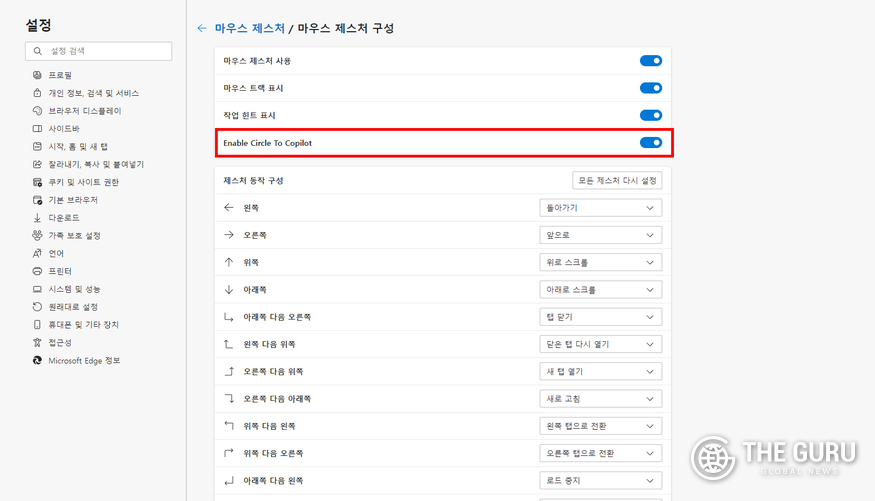Disable the 마우스 트랙 표시 toggle
Screen dimensions: 875x501
tap(650, 88)
